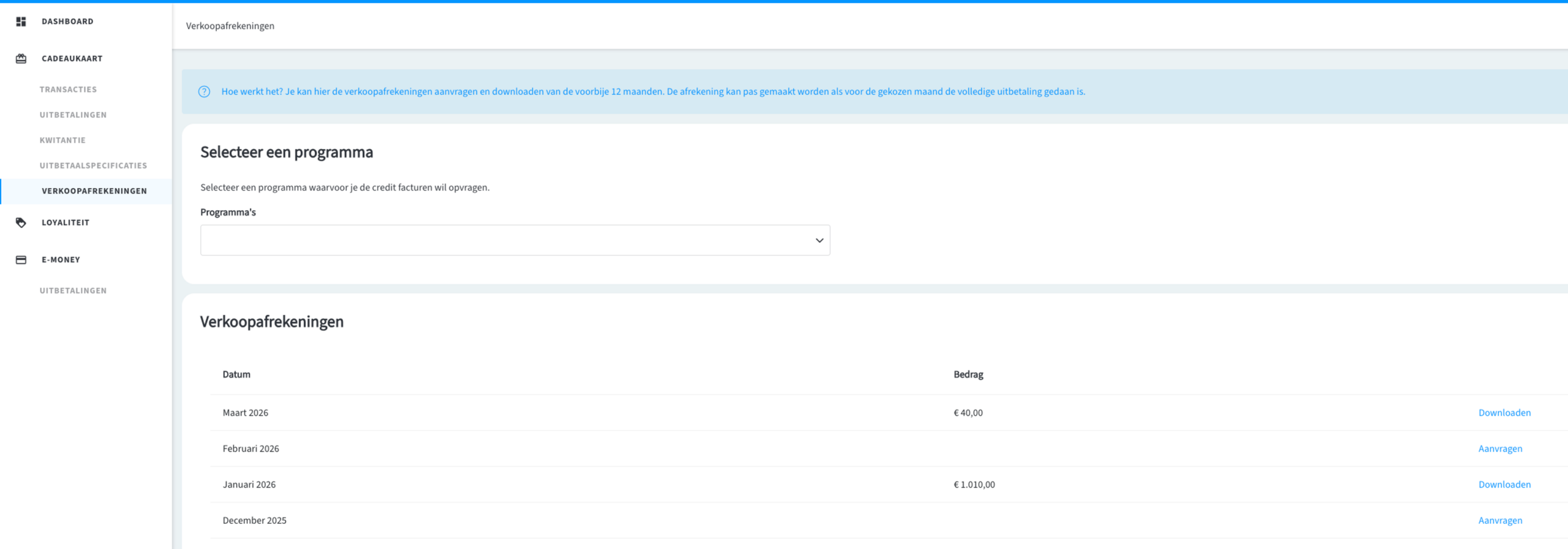
Task: Click the Bedrag column header
Action: [968, 374]
